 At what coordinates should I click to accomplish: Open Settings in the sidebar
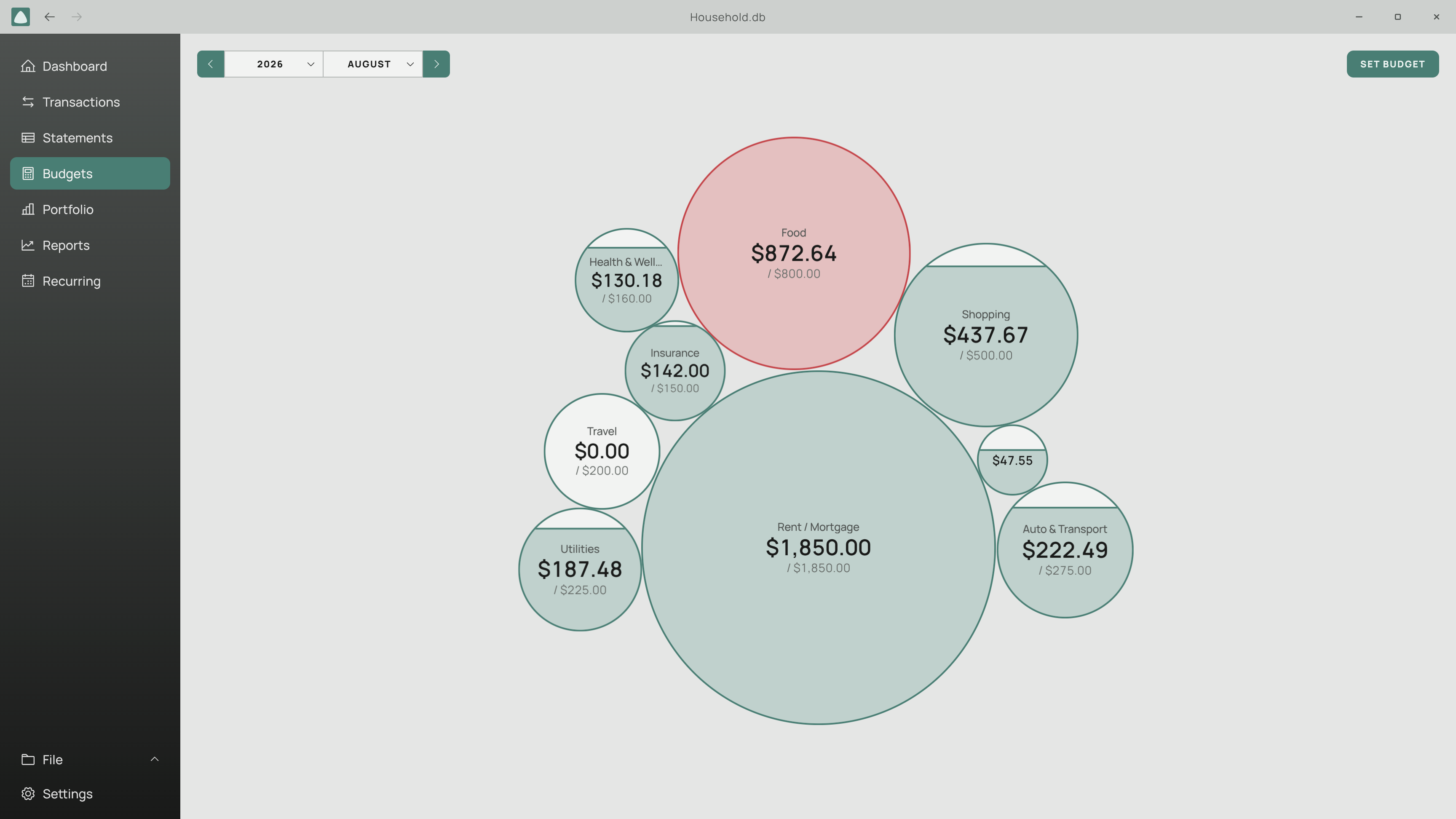(91, 794)
